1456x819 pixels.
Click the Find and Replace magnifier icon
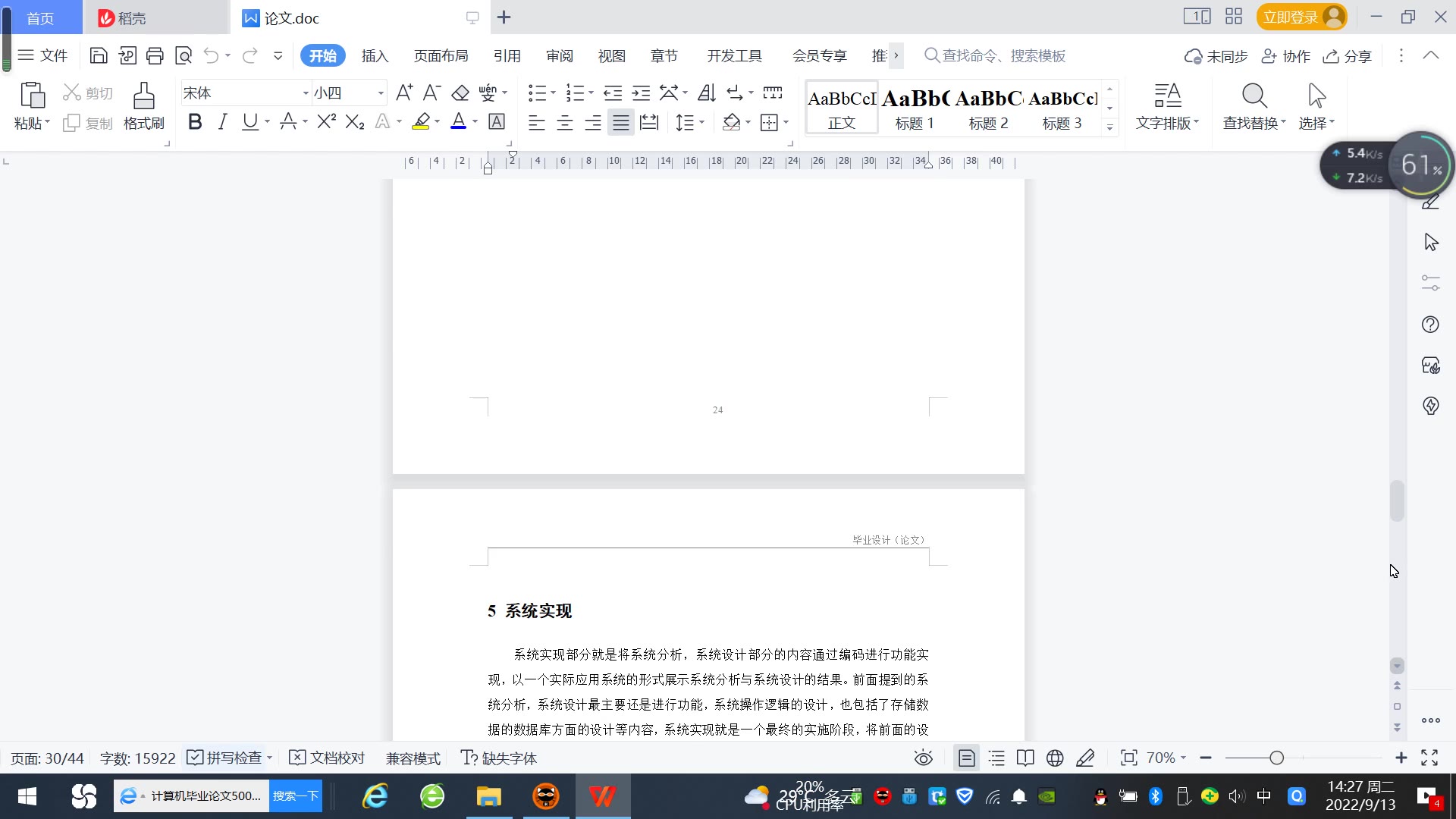click(1254, 96)
